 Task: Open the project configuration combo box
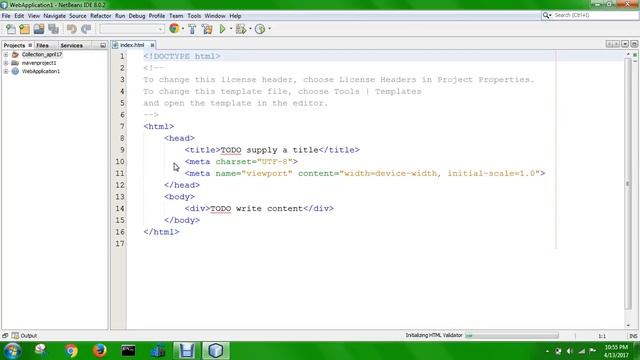coord(132,29)
